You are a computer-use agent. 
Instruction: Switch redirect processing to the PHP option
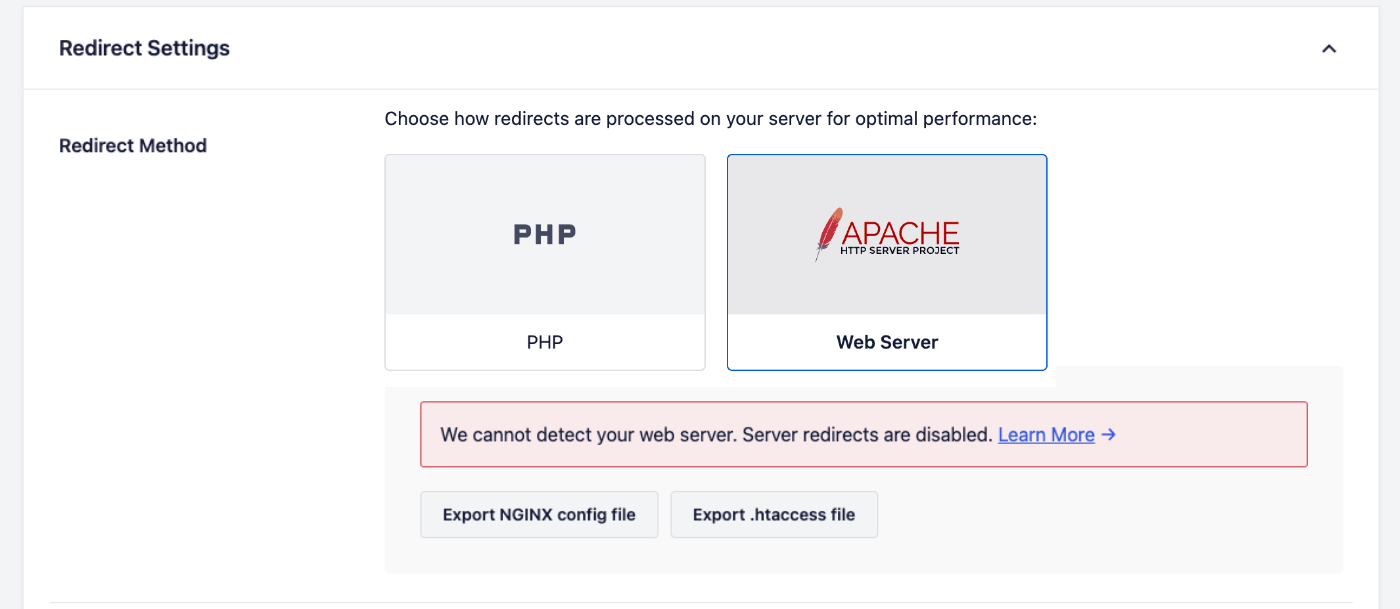tap(544, 262)
